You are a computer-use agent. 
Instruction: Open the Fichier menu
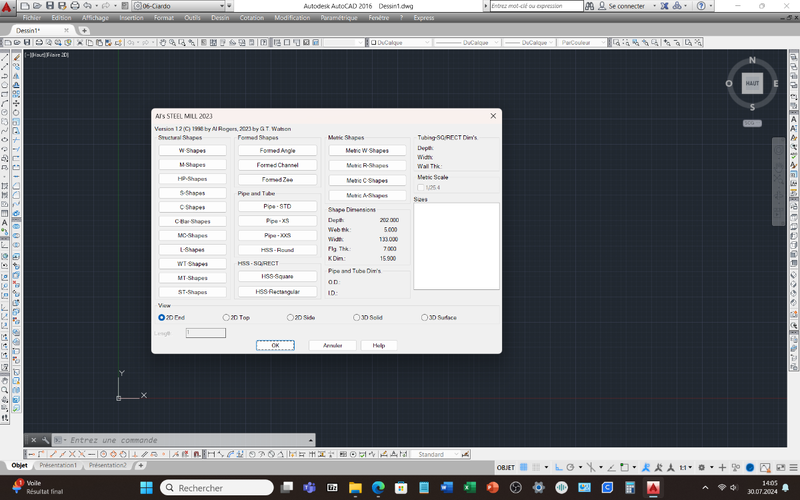pyautogui.click(x=32, y=18)
